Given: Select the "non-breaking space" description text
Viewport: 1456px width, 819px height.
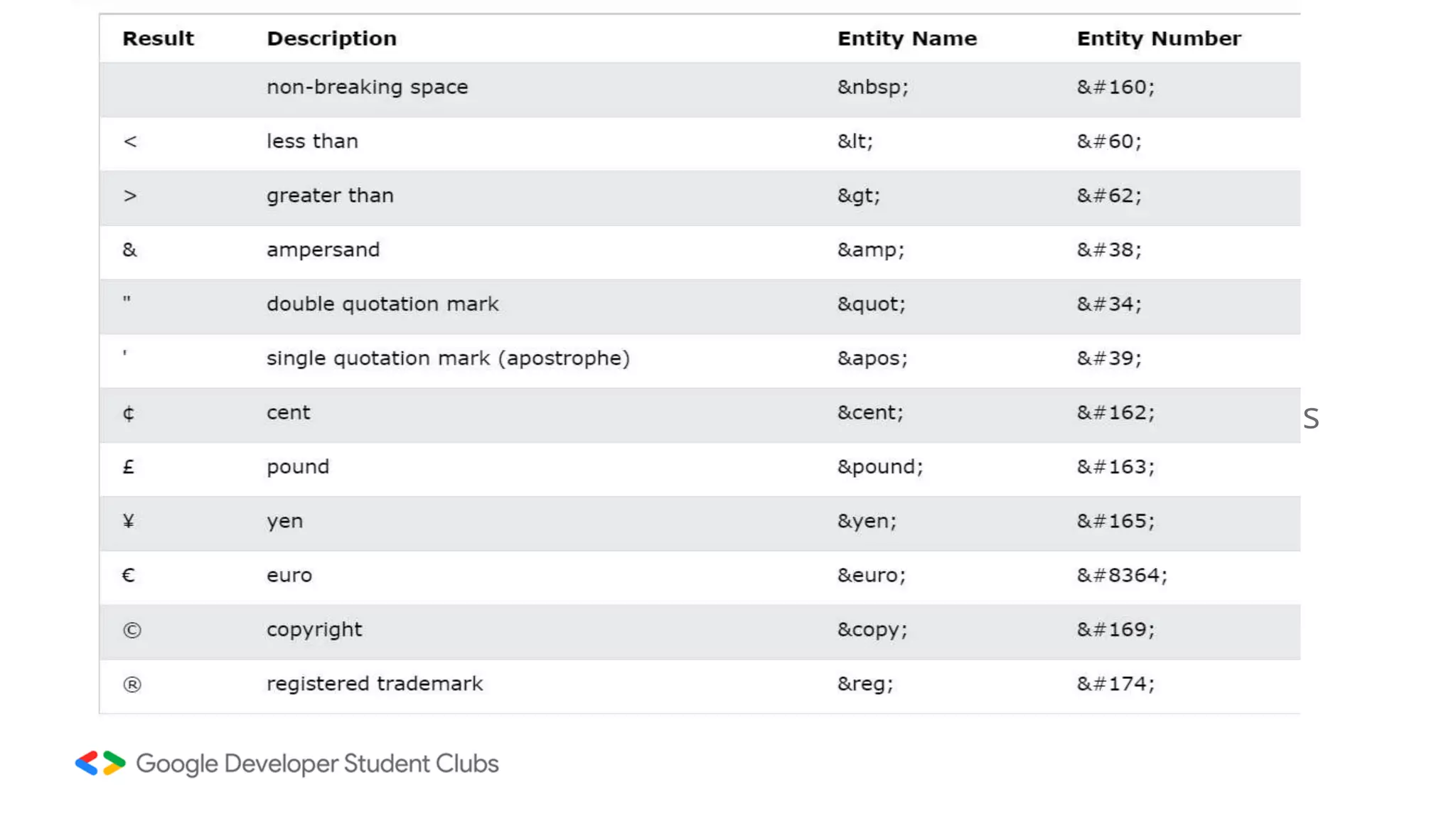Looking at the screenshot, I should click(x=367, y=87).
